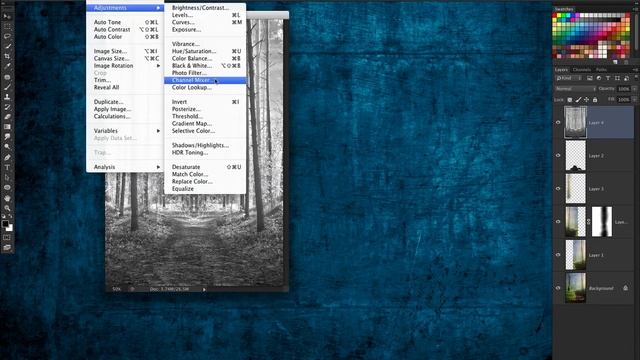Choose Auto Tone menu item
Screen dimensions: 640x360
[x=125, y=22]
